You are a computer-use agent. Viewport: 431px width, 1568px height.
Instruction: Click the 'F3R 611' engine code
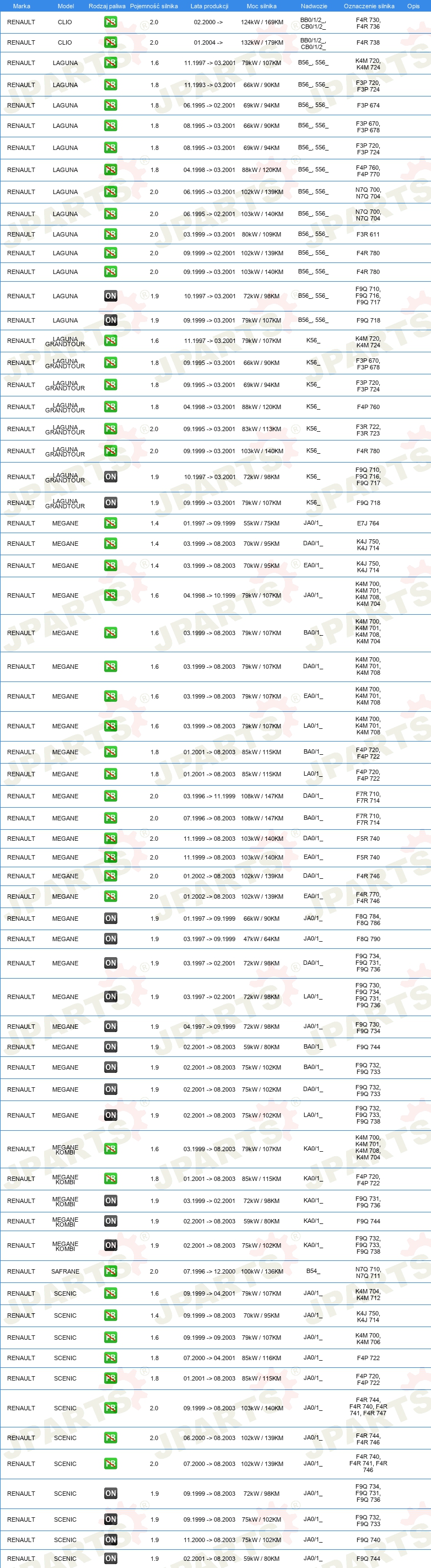pyautogui.click(x=368, y=234)
